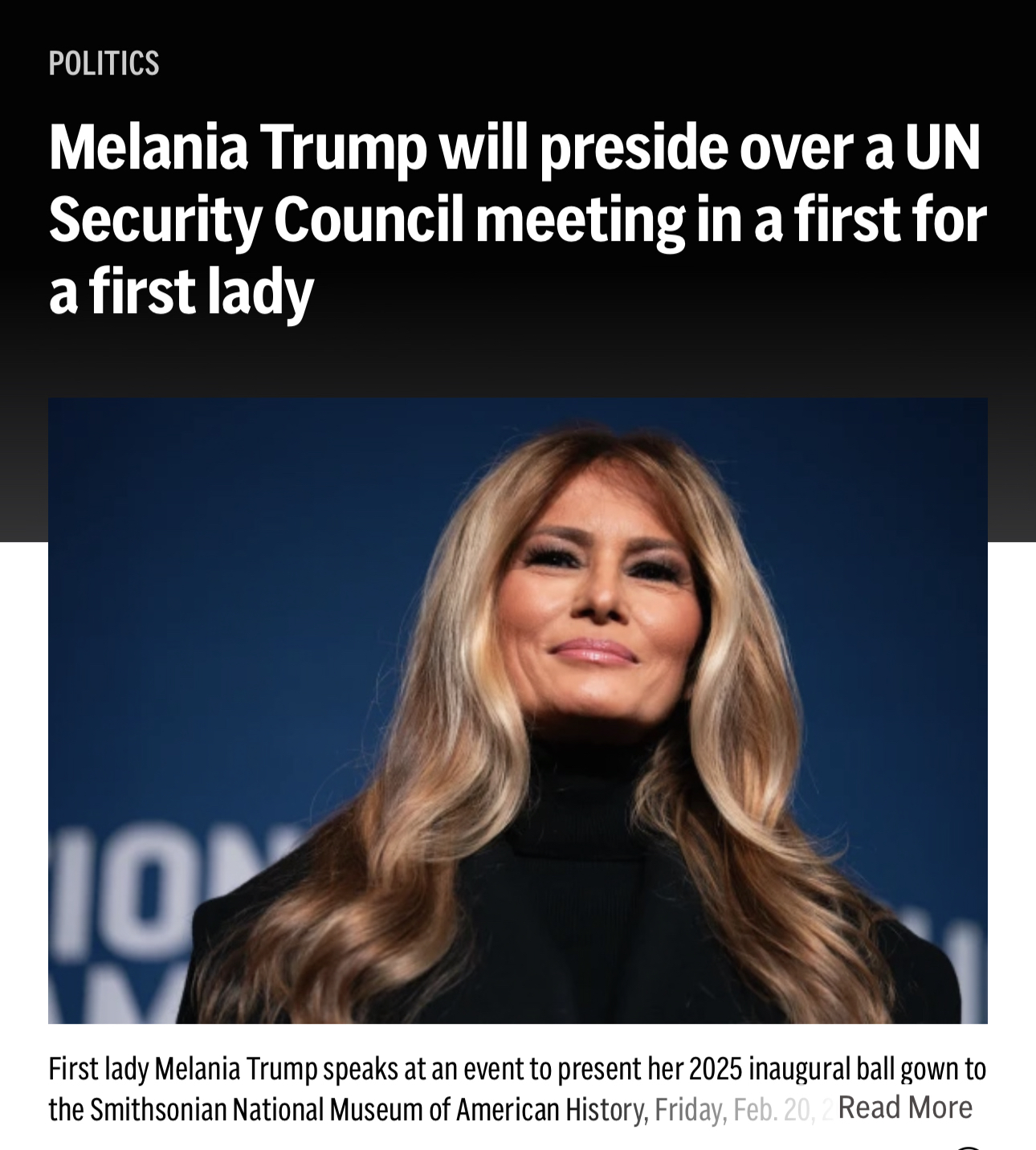Image resolution: width=1036 pixels, height=1150 pixels.
Task: Click the 'meeting in a first for' headline text
Action: 730,219
